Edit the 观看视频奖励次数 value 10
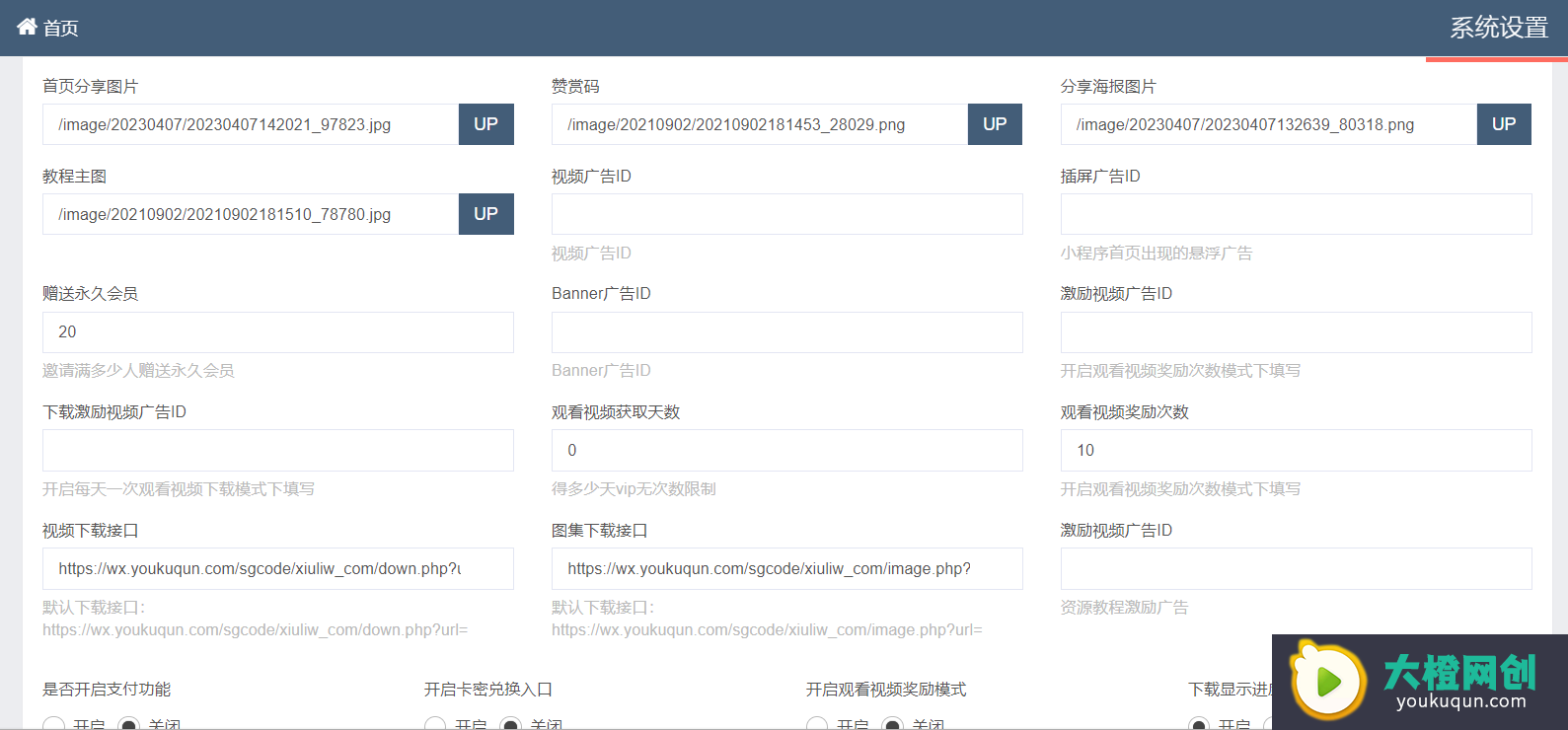Image resolution: width=1568 pixels, height=730 pixels. pos(1297,451)
